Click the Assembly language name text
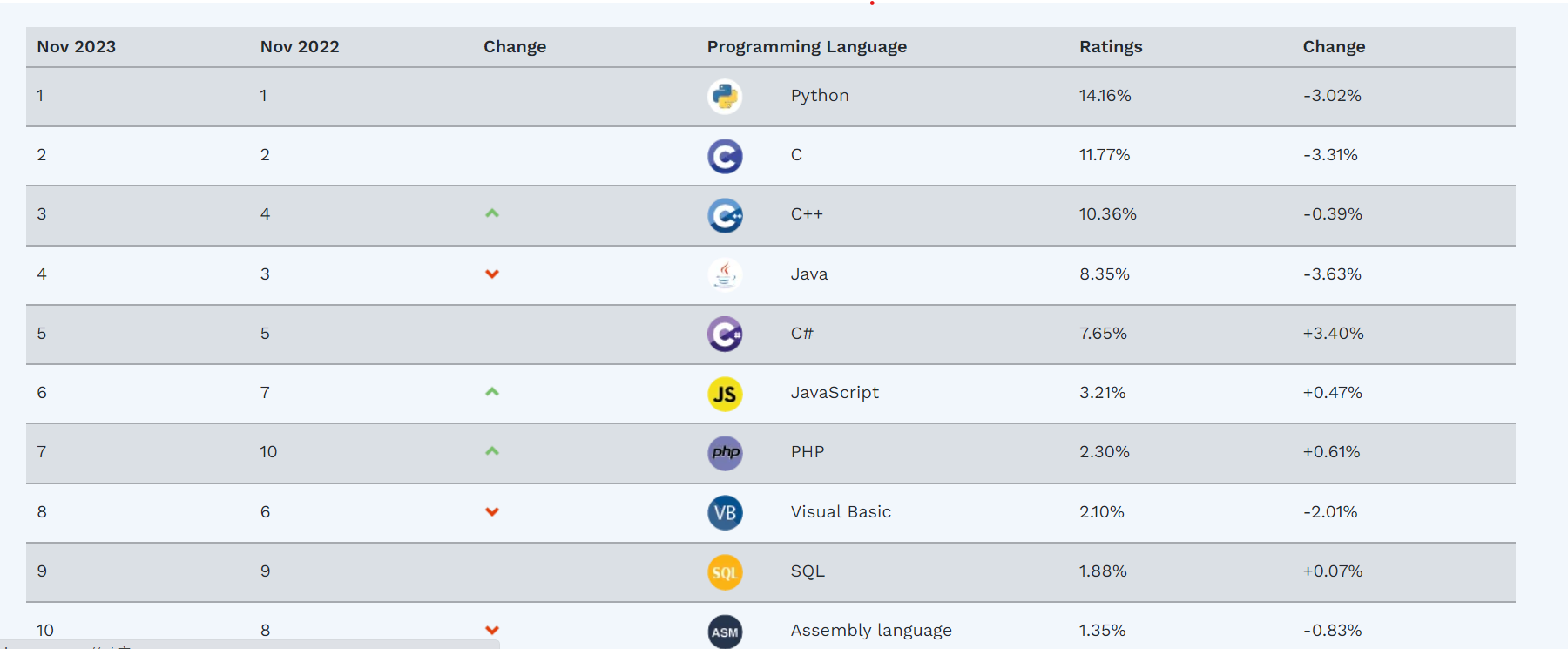1568x649 pixels. (871, 631)
